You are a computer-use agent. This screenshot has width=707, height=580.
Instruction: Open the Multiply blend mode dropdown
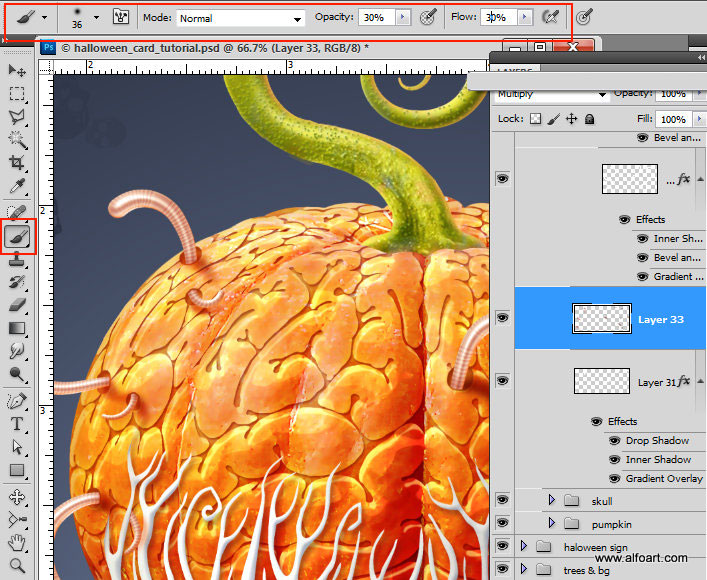pyautogui.click(x=551, y=94)
